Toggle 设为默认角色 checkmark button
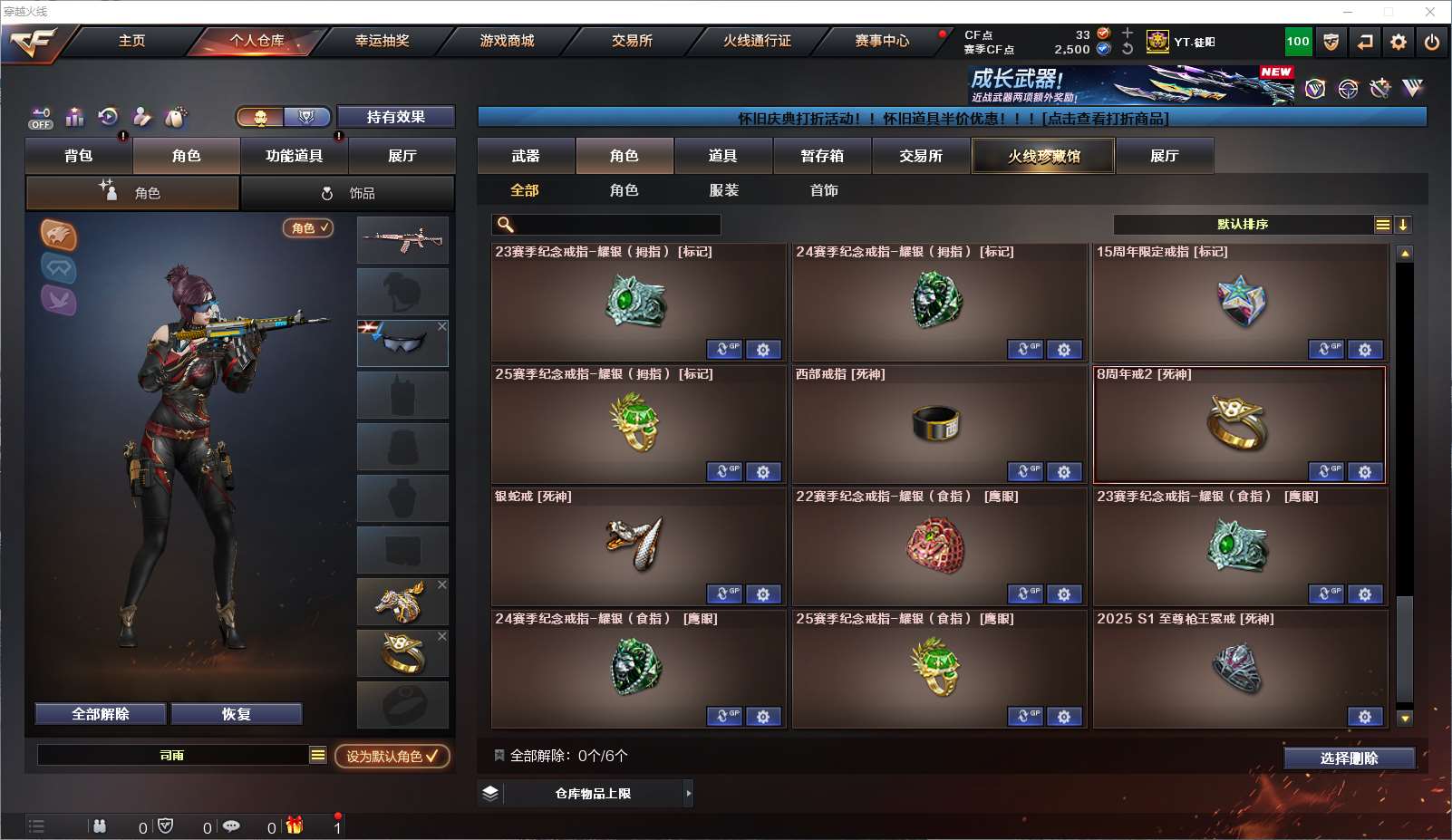The image size is (1452, 840). (392, 756)
